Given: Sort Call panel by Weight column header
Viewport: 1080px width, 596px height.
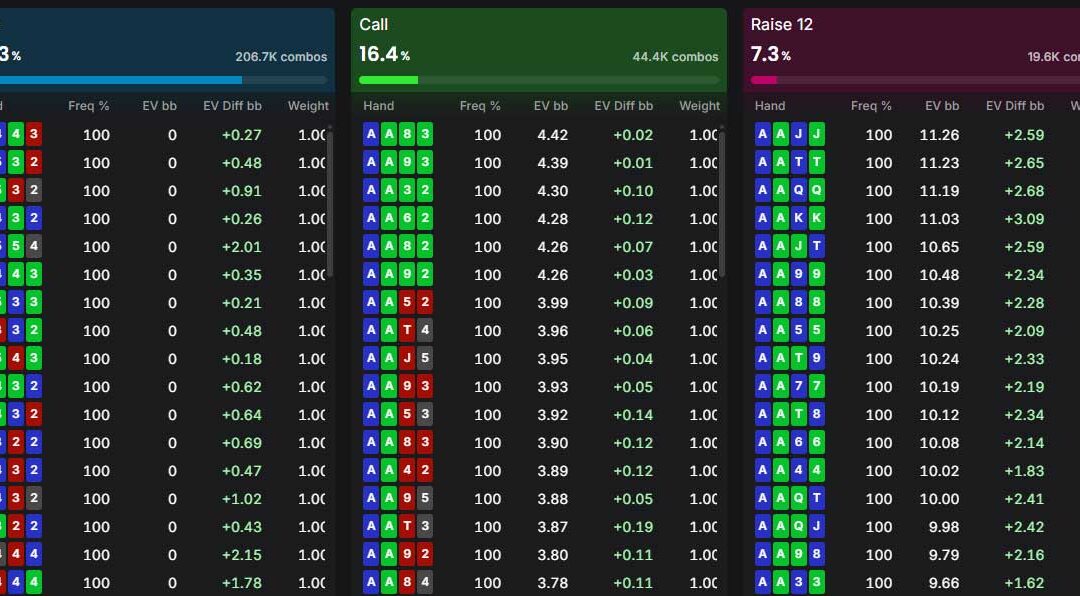Looking at the screenshot, I should coord(699,106).
